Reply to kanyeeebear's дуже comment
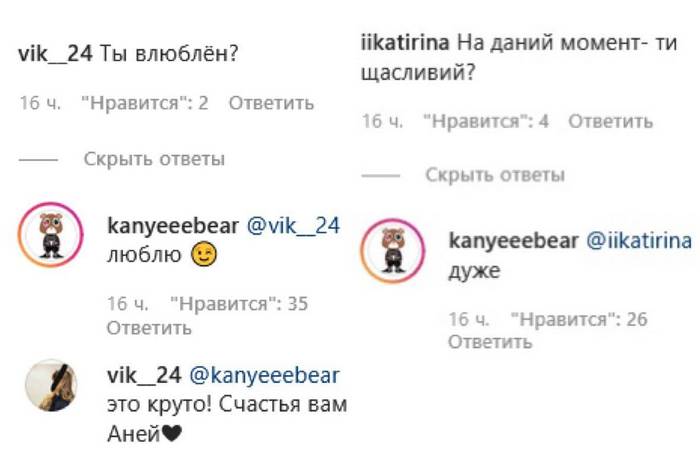 (x=490, y=342)
